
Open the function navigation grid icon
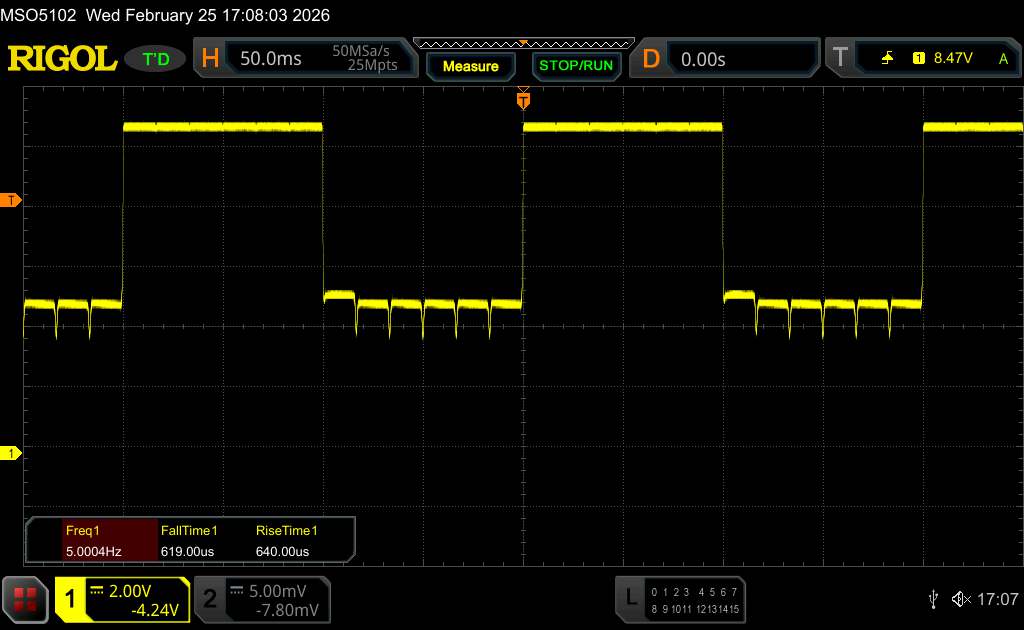coord(26,598)
